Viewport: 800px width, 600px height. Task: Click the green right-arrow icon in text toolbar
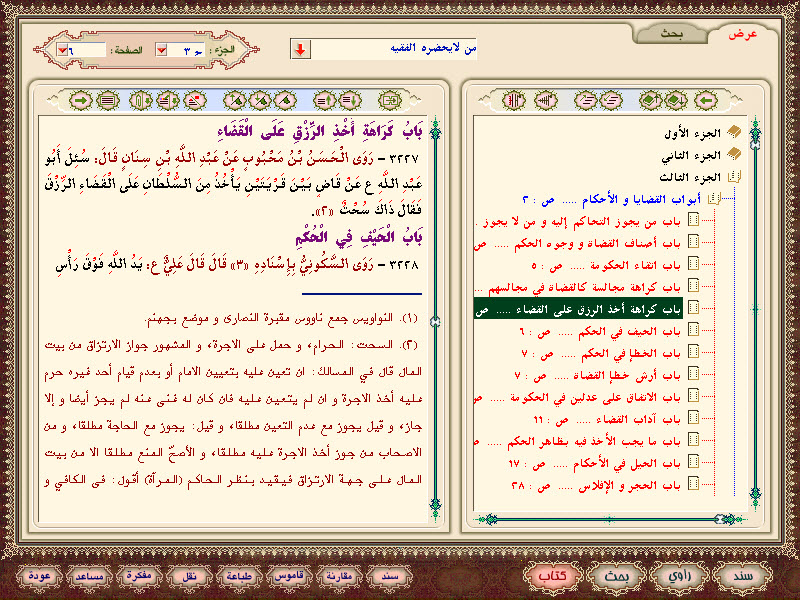pos(81,101)
